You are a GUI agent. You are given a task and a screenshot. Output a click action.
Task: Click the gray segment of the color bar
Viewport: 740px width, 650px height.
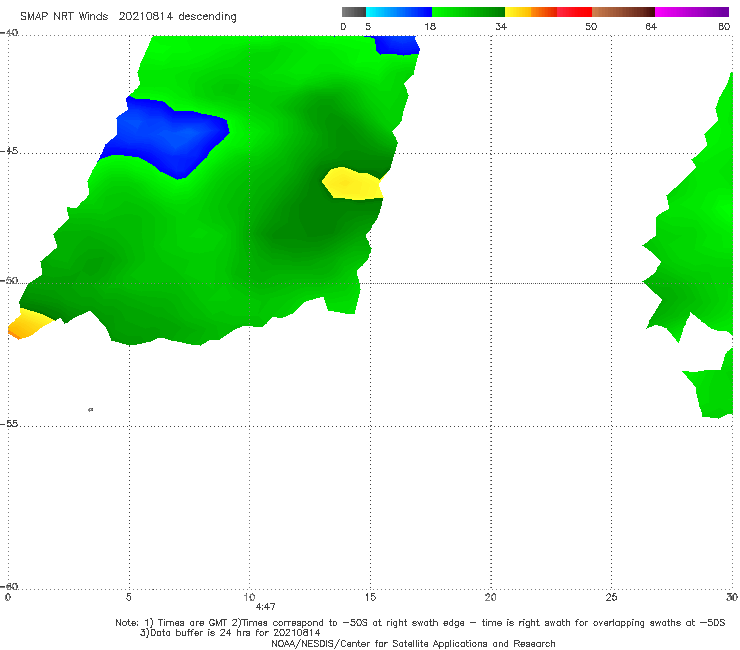tap(353, 12)
